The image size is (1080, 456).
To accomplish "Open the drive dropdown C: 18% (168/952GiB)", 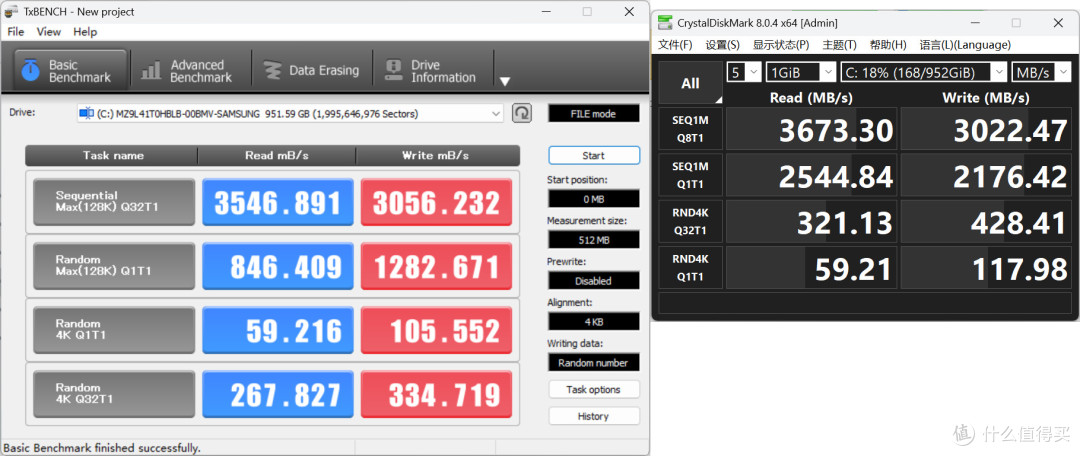I will click(x=924, y=72).
